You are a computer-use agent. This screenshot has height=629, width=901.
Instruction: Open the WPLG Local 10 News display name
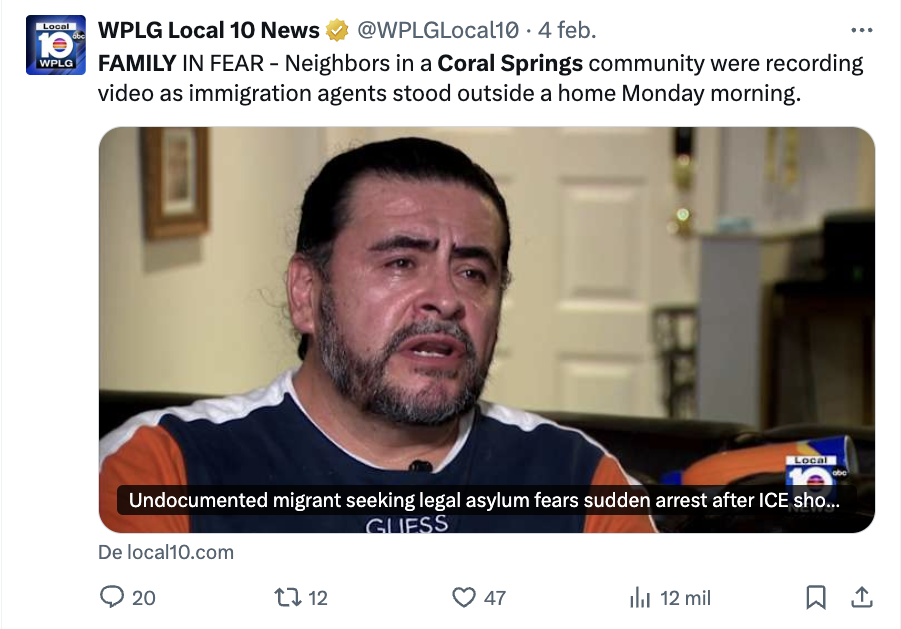click(x=209, y=30)
